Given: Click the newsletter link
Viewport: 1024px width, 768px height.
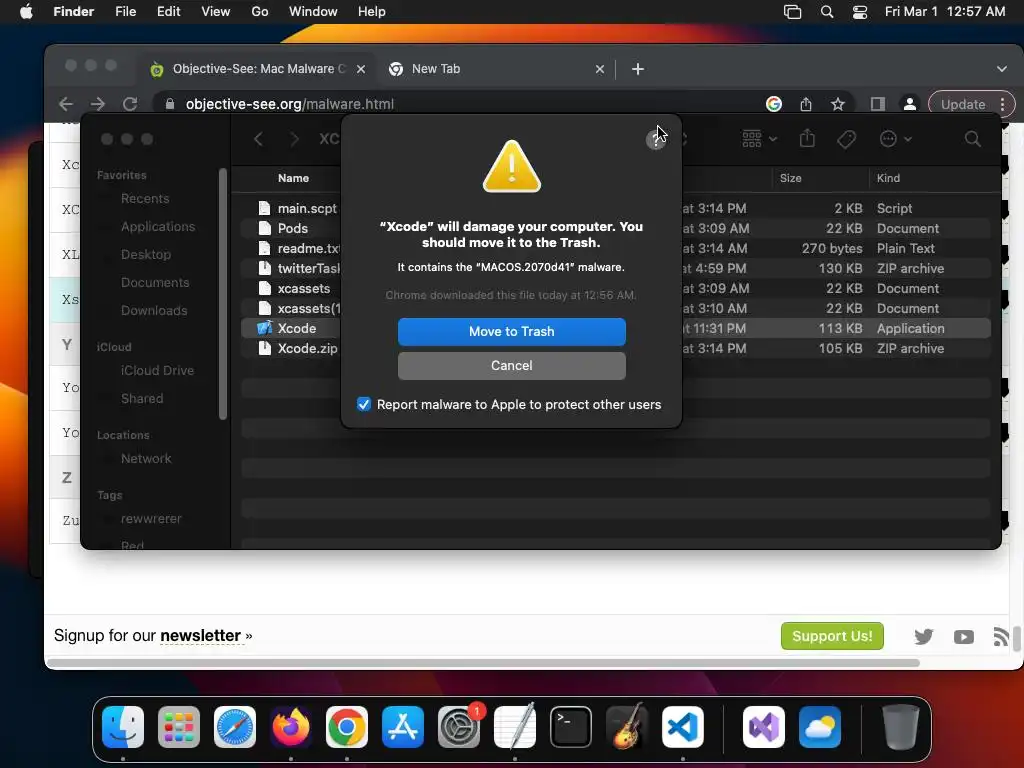Looking at the screenshot, I should tap(200, 635).
